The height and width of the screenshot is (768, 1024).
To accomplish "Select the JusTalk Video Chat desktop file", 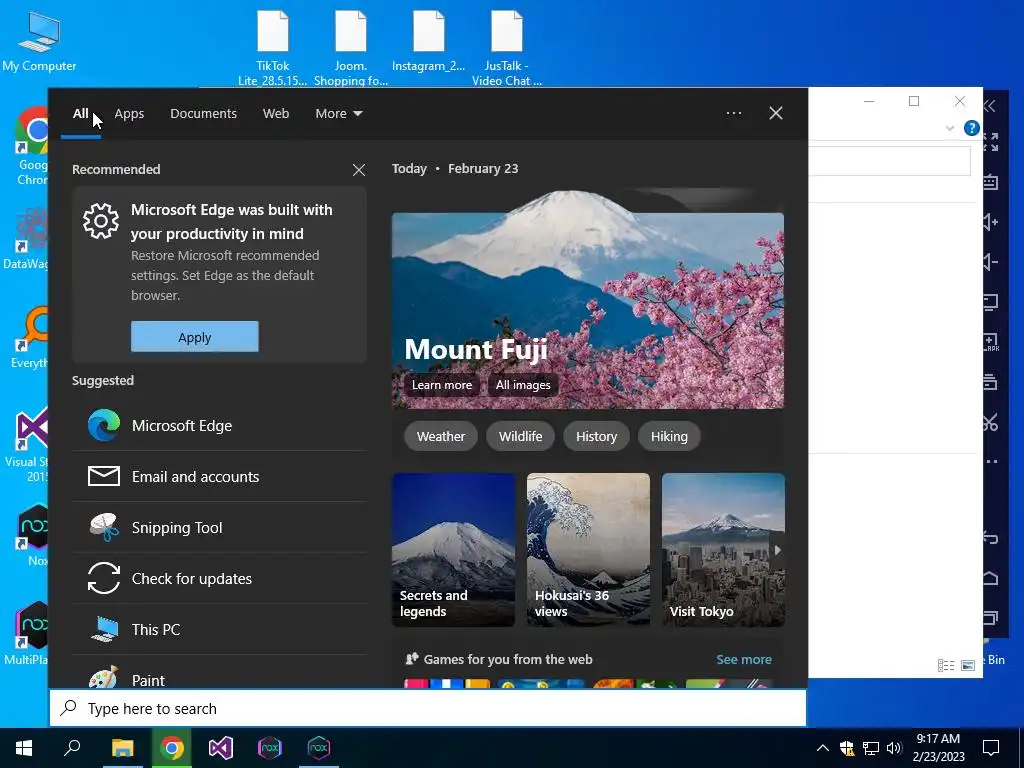I will [x=507, y=47].
